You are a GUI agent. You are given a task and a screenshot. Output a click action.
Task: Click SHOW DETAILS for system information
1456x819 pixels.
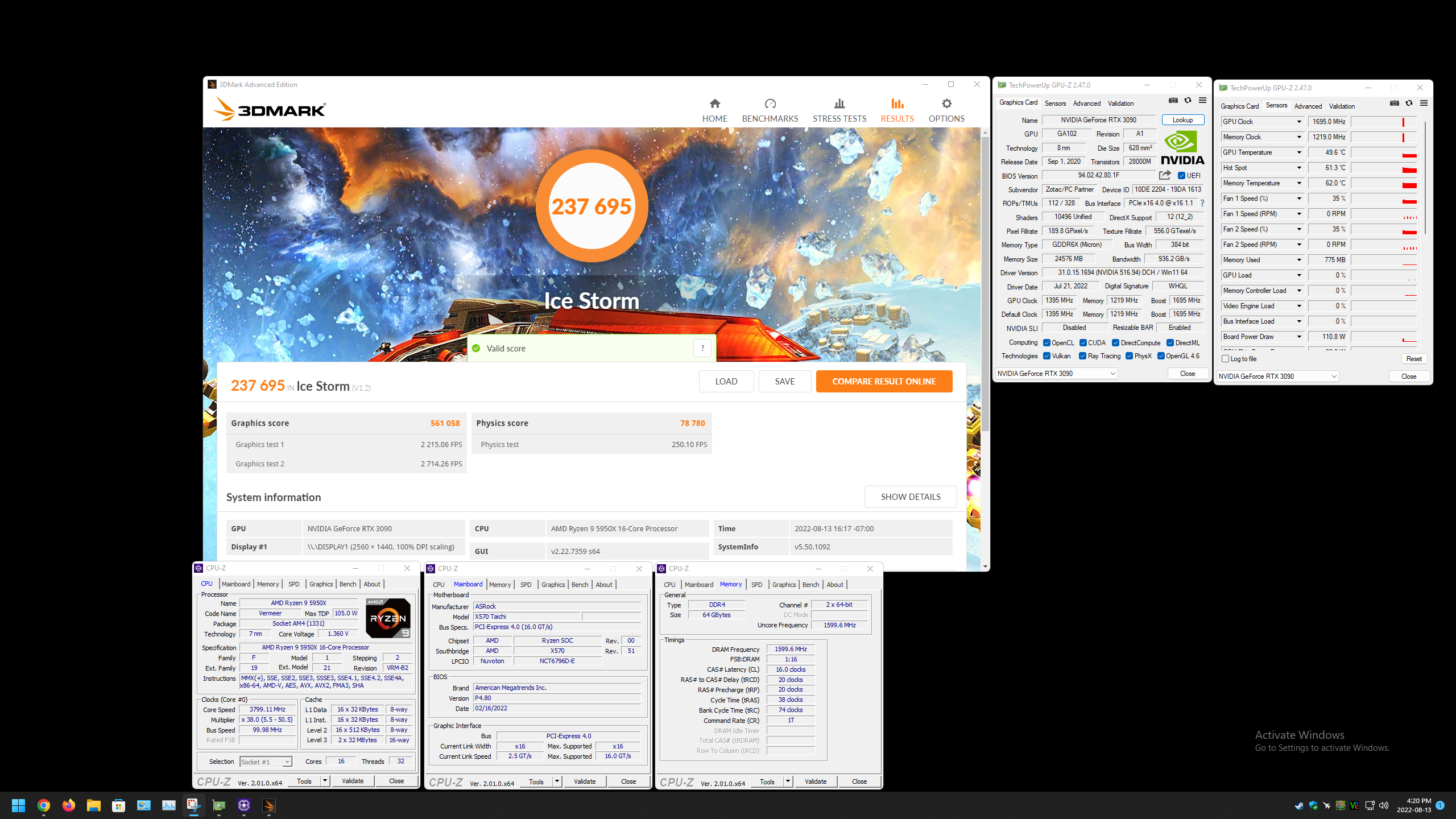tap(910, 497)
